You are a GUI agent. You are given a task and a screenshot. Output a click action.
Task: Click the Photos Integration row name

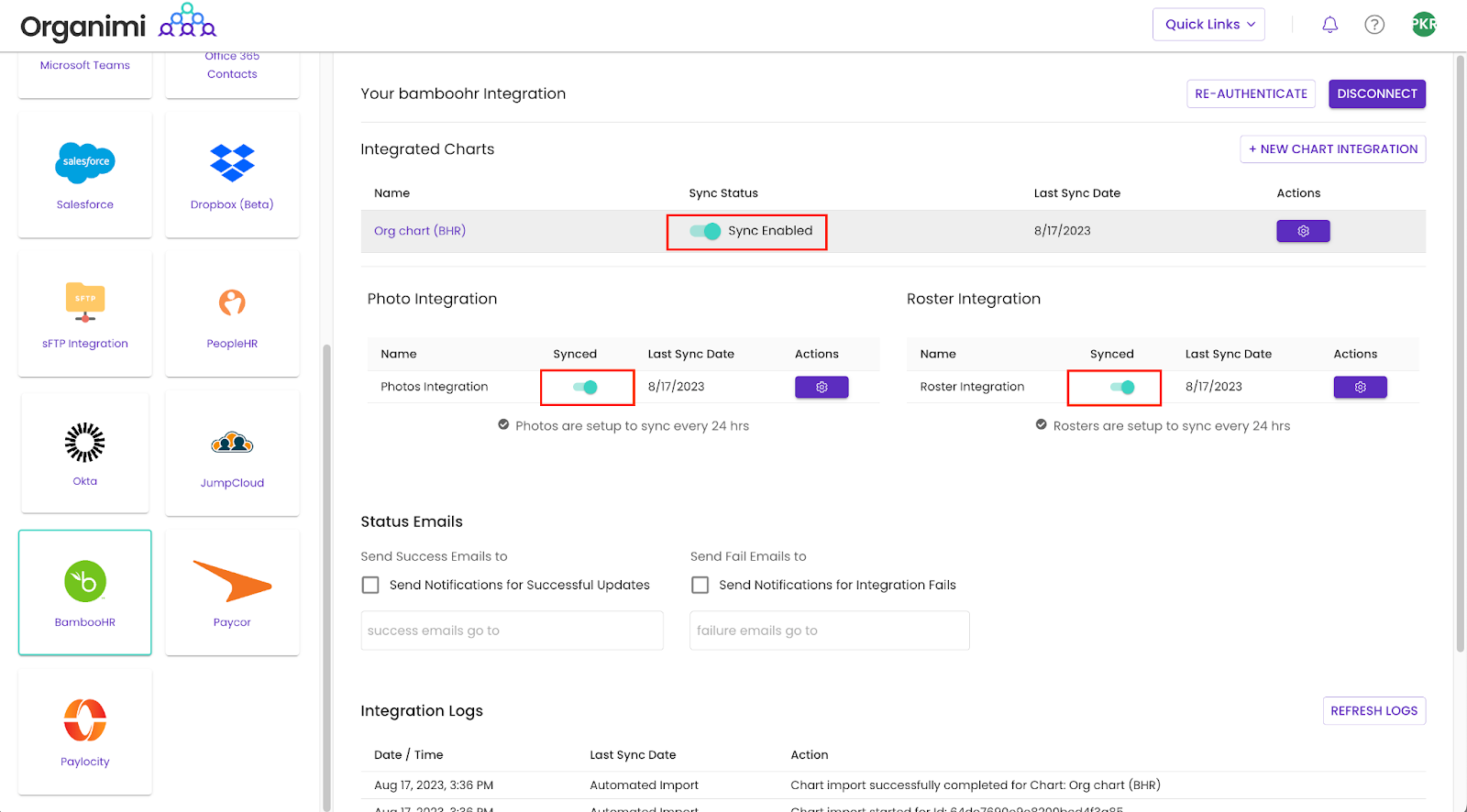(435, 387)
